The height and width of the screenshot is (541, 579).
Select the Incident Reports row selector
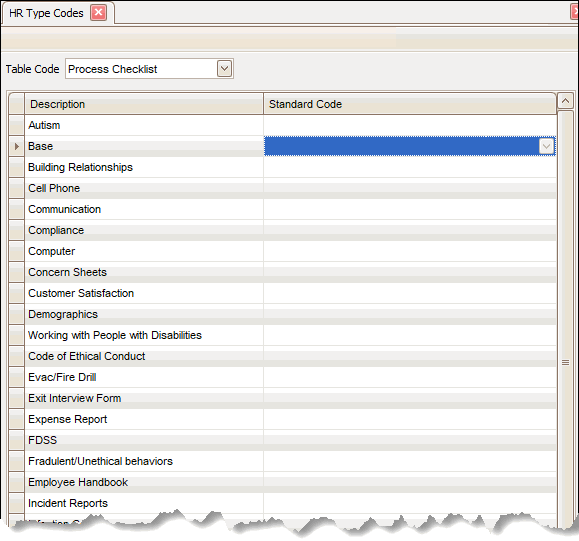[x=17, y=503]
